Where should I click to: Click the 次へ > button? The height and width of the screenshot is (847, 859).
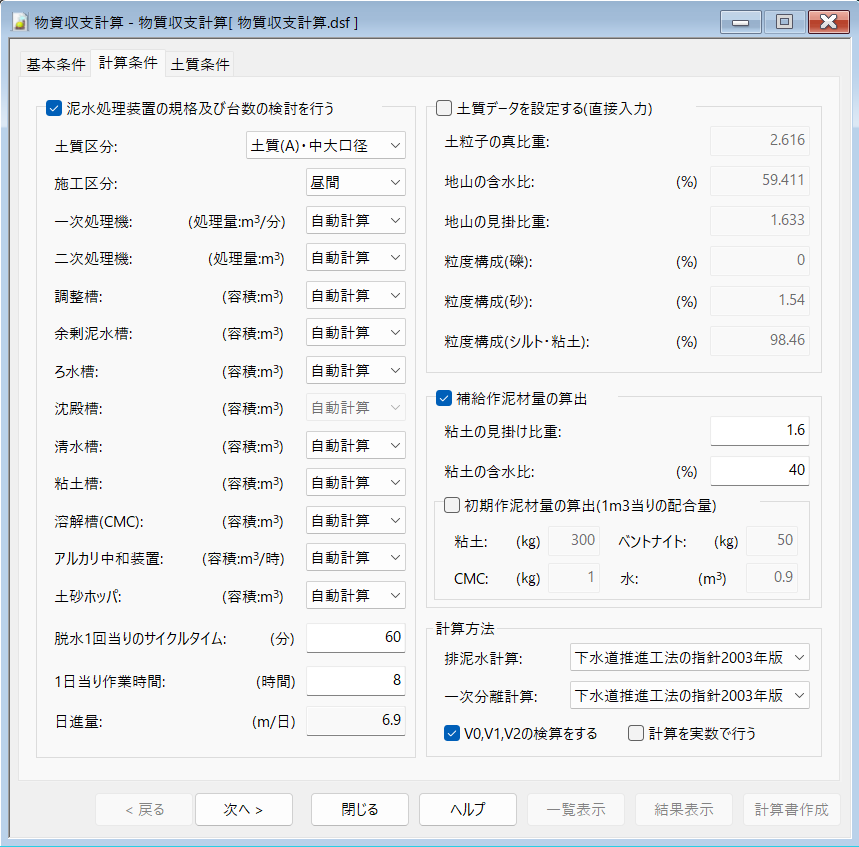tap(243, 809)
